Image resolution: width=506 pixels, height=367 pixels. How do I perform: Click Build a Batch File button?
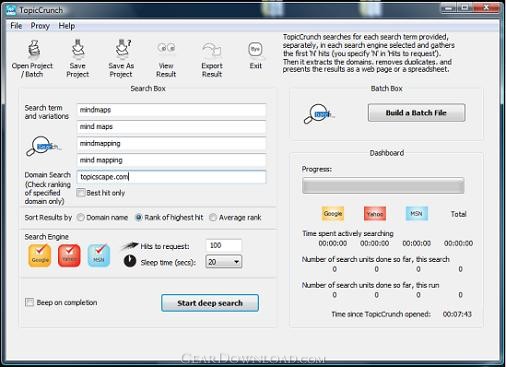coord(416,113)
